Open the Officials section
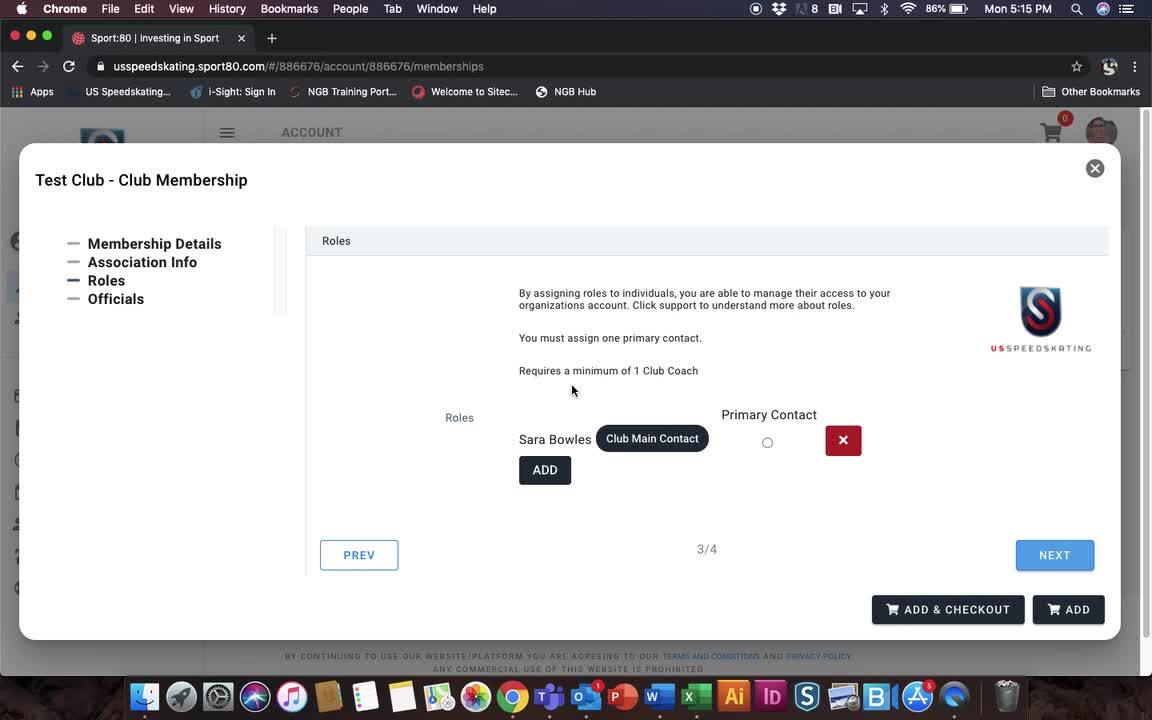Viewport: 1152px width, 720px height. tap(115, 299)
